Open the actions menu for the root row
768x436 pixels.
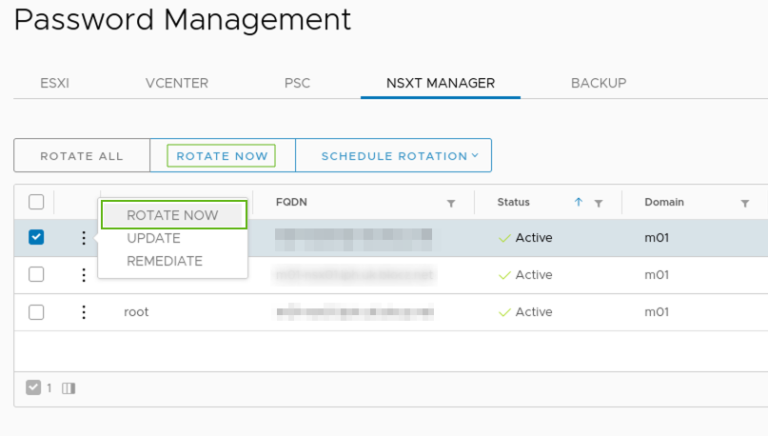point(84,312)
